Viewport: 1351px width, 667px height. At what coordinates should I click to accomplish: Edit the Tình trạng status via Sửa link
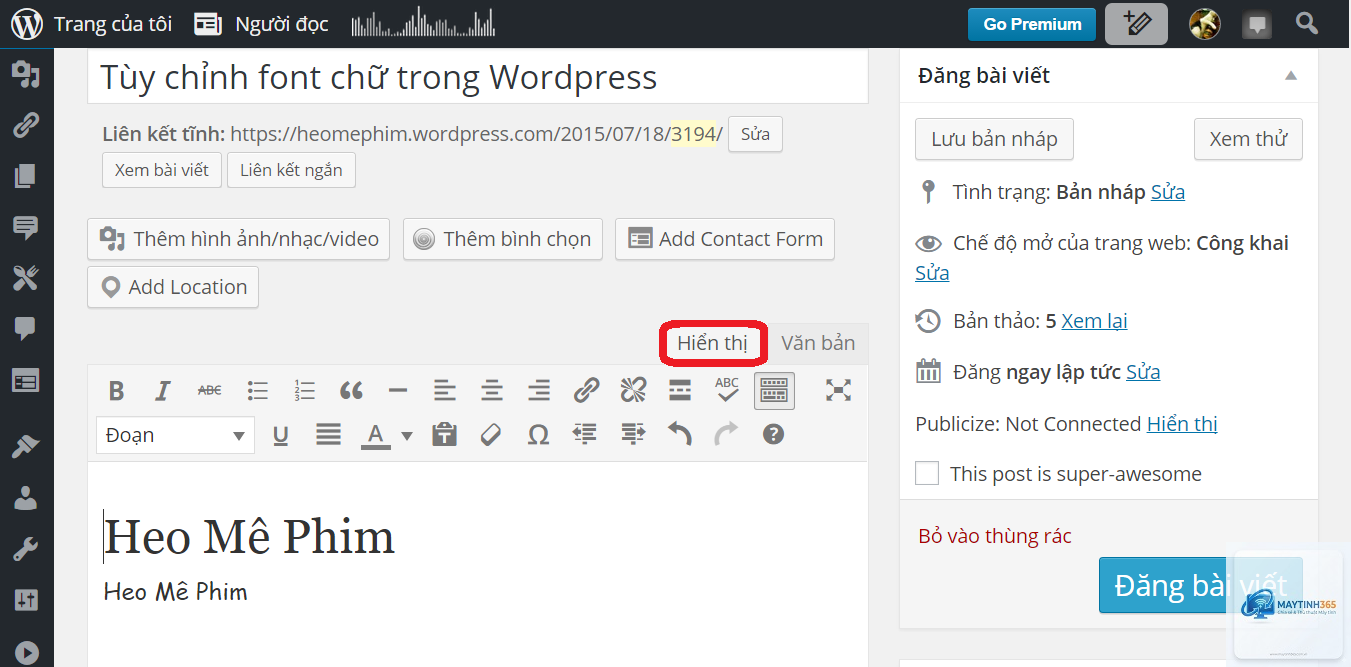point(1168,192)
